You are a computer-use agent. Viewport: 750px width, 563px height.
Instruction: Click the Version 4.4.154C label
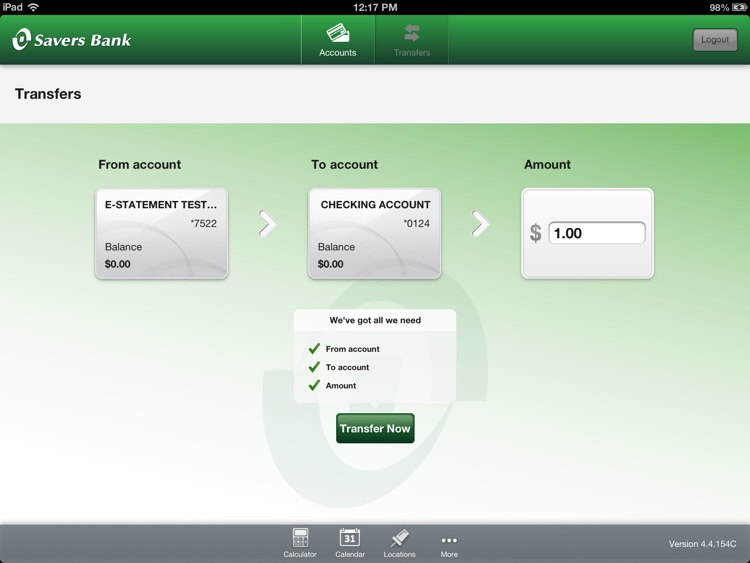702,544
